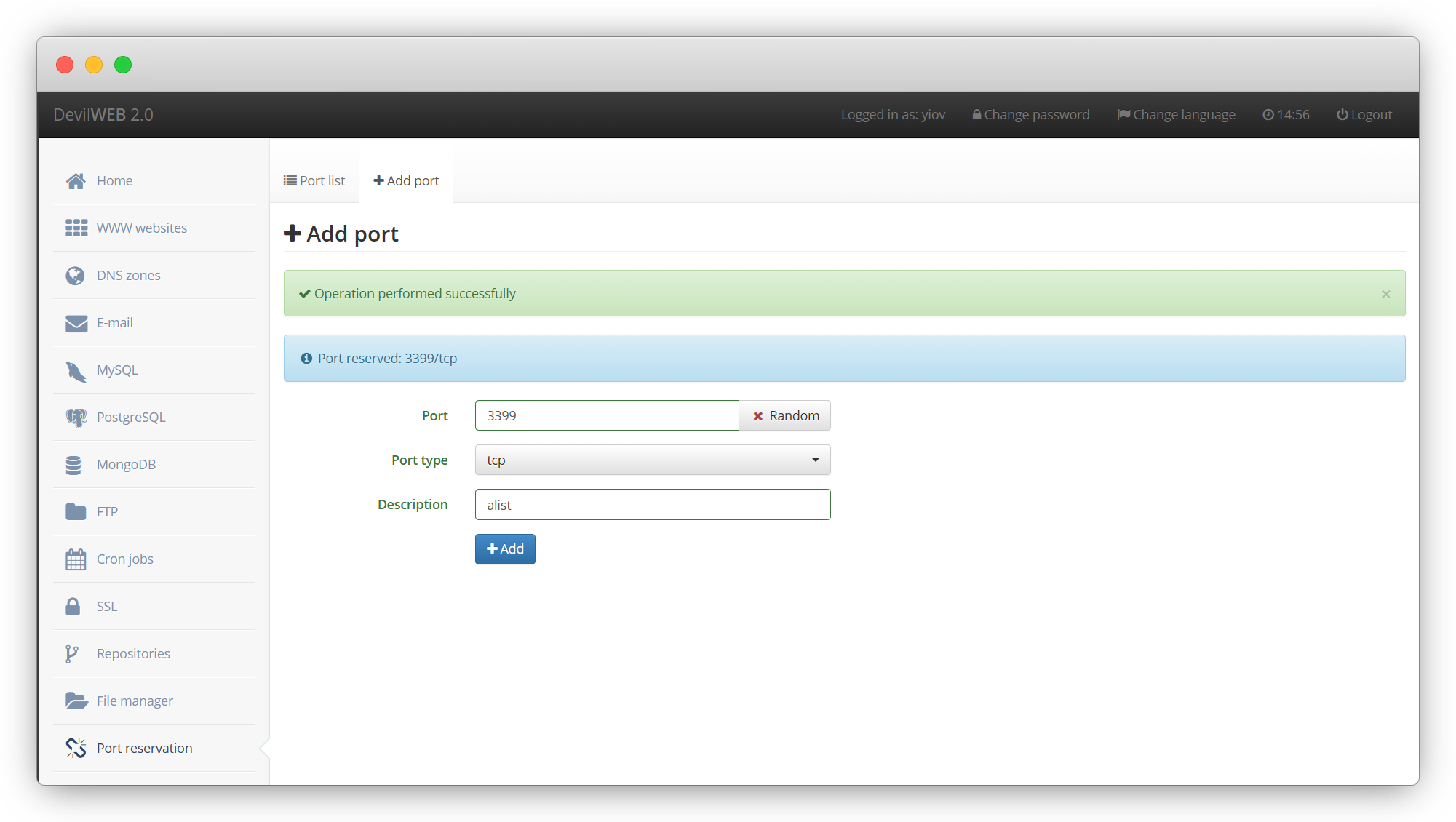Click the MongoDB database stack icon
Viewport: 1456px width, 822px height.
(73, 465)
